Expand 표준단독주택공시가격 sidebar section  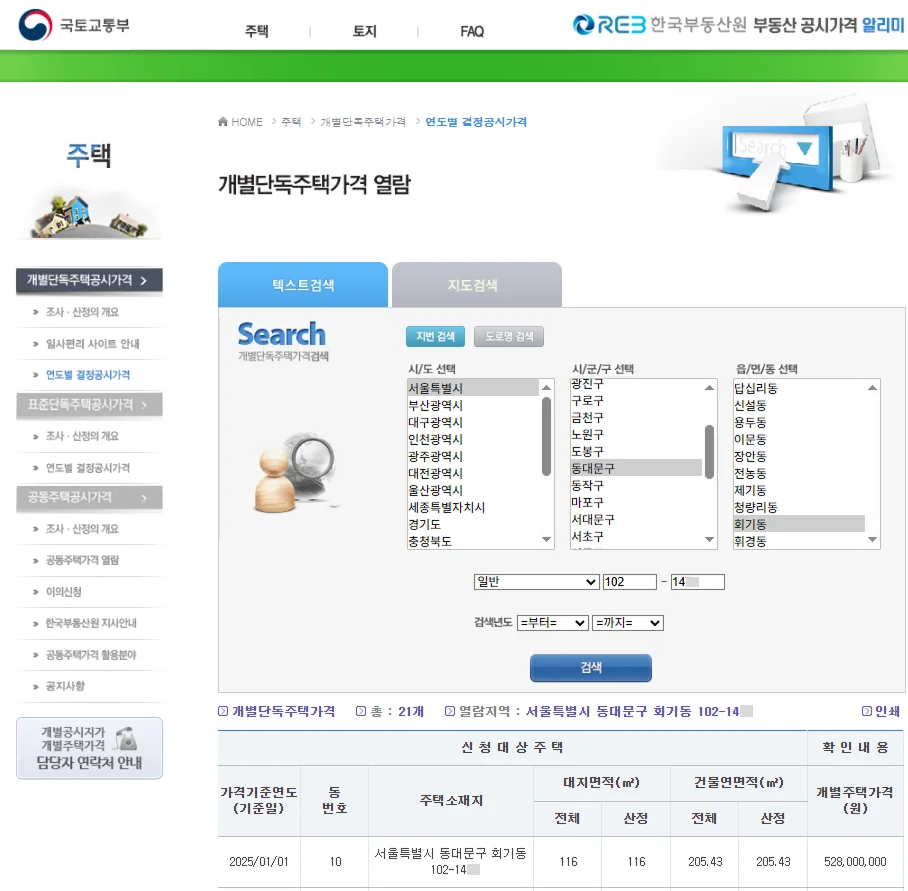89,405
